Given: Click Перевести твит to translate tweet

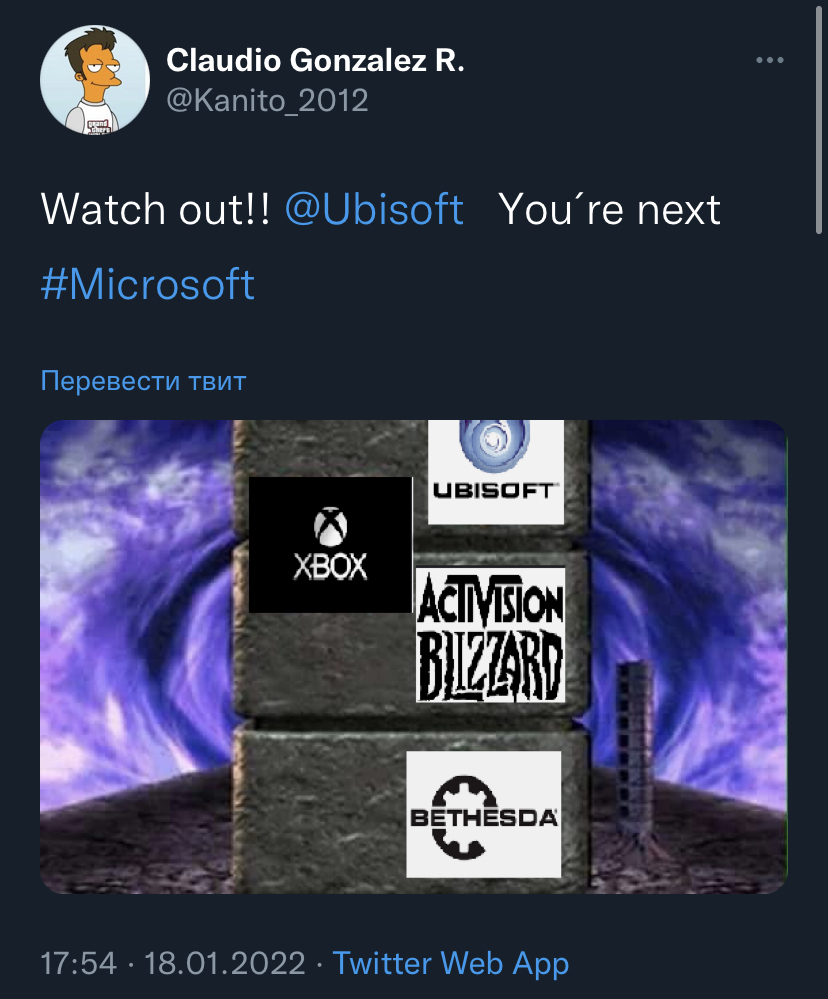Looking at the screenshot, I should tap(143, 381).
